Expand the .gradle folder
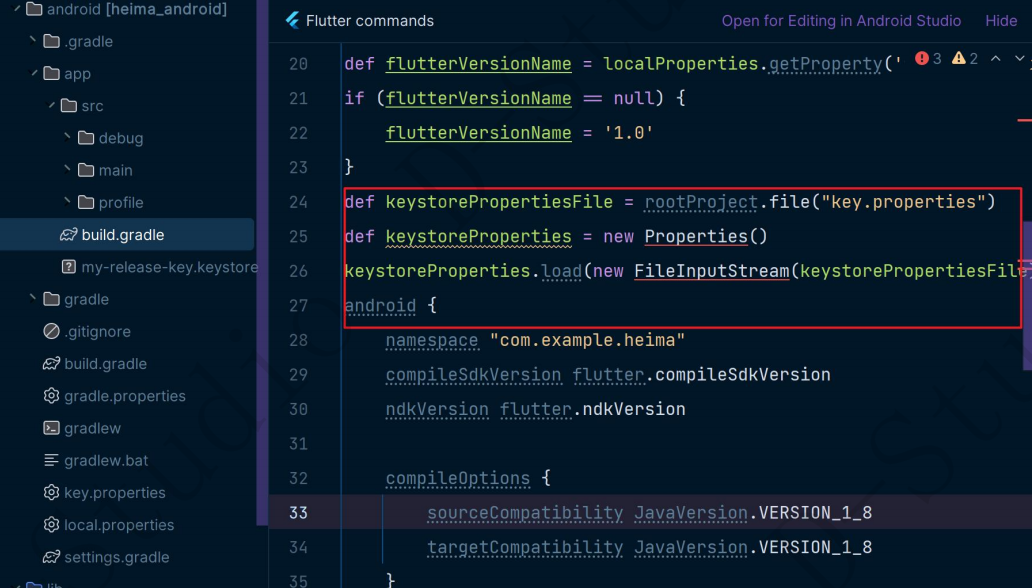The image size is (1032, 588). pyautogui.click(x=33, y=41)
